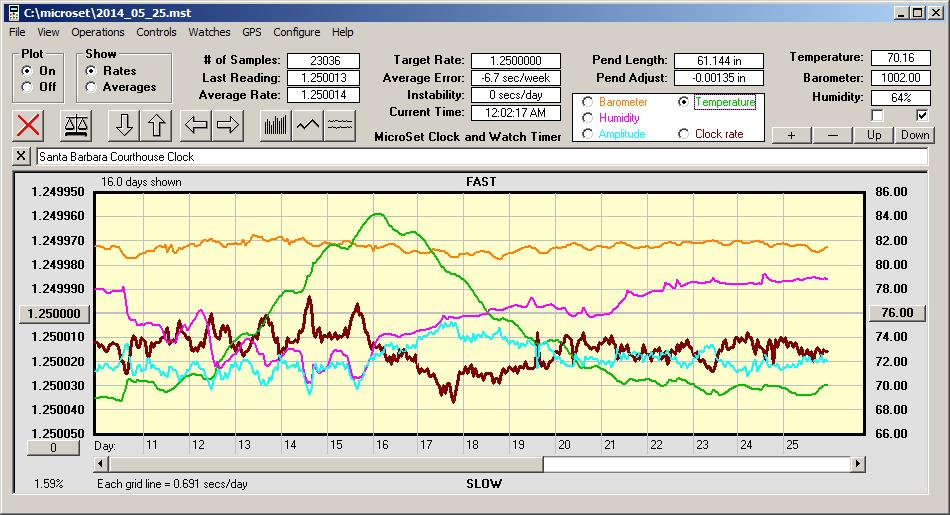The image size is (950, 515).
Task: Click the red X delete icon button
Action: coord(29,125)
